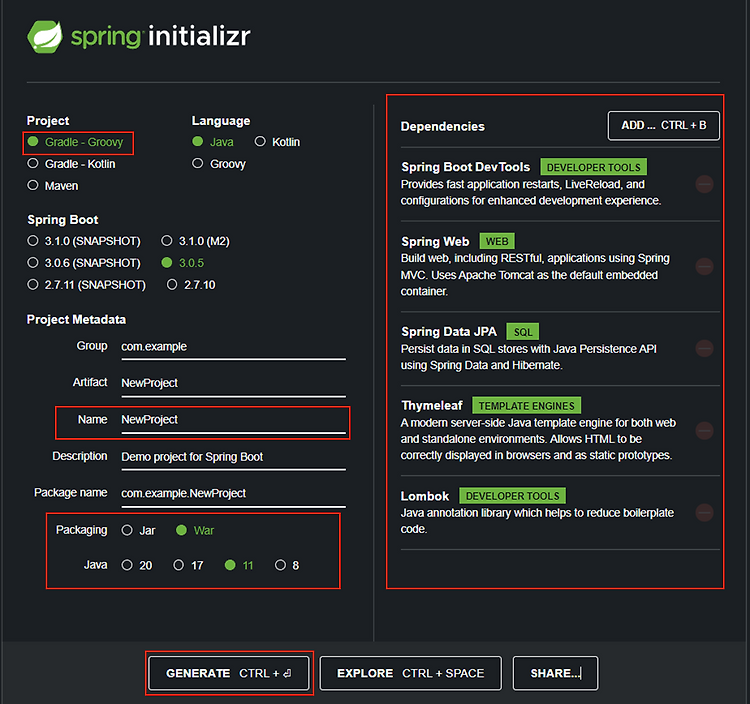Remove the Lombok dependency
Image resolution: width=750 pixels, height=704 pixels.
(704, 513)
